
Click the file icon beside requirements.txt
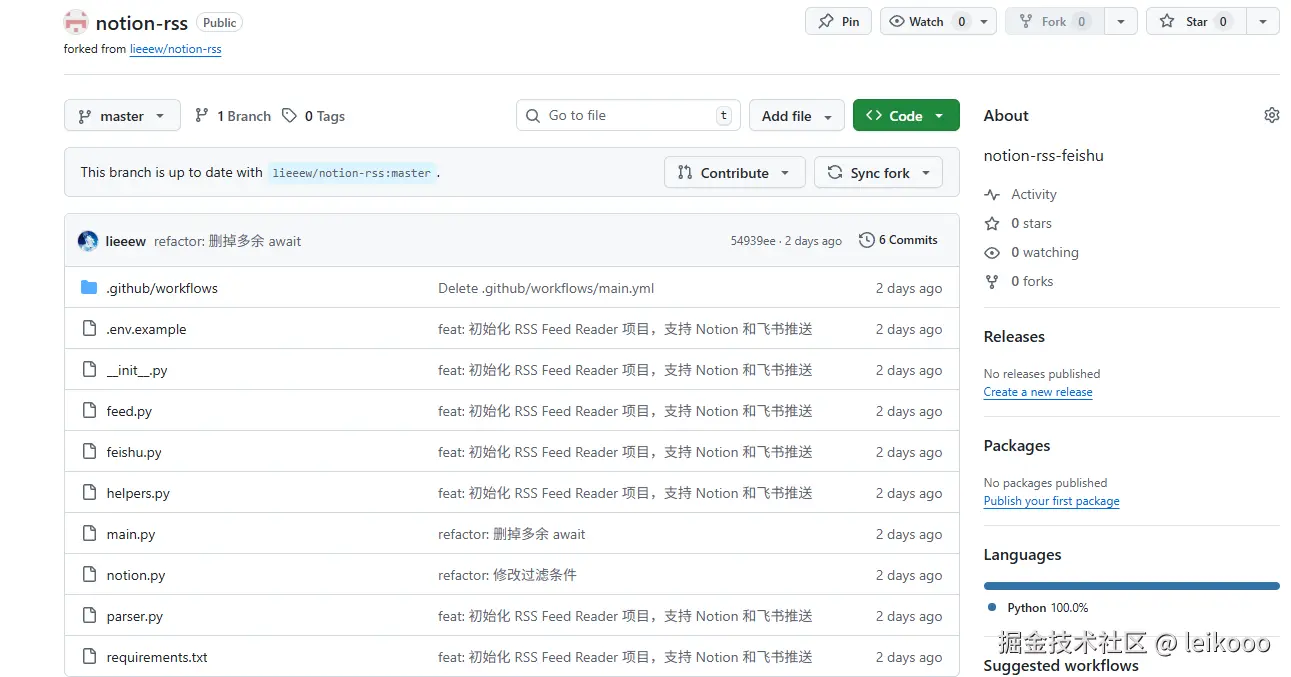click(89, 657)
